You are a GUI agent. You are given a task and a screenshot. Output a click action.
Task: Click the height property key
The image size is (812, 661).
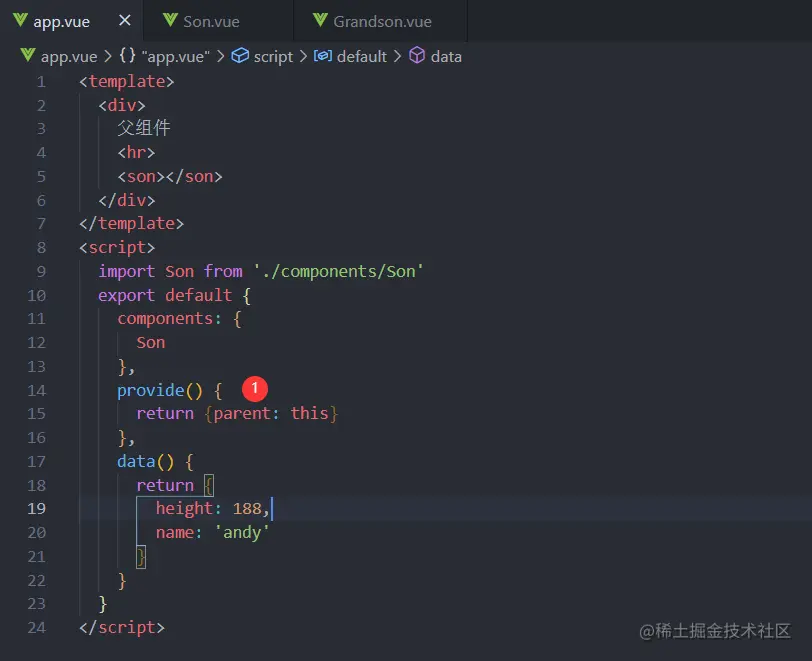click(x=184, y=509)
